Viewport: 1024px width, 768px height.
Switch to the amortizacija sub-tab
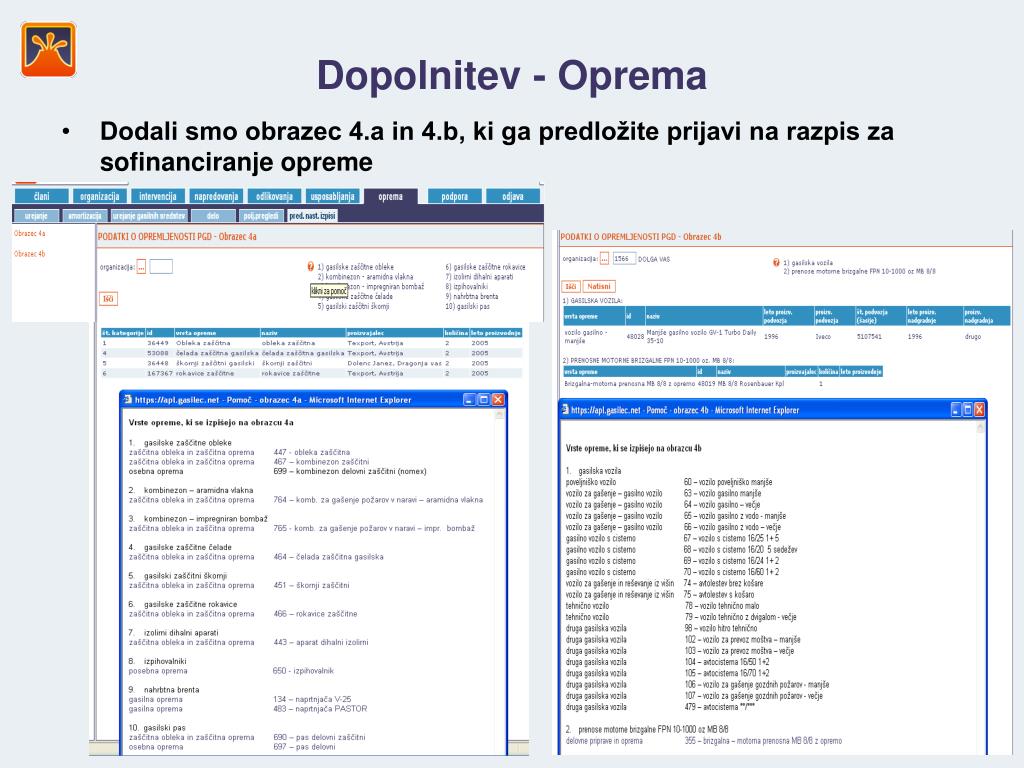click(85, 216)
